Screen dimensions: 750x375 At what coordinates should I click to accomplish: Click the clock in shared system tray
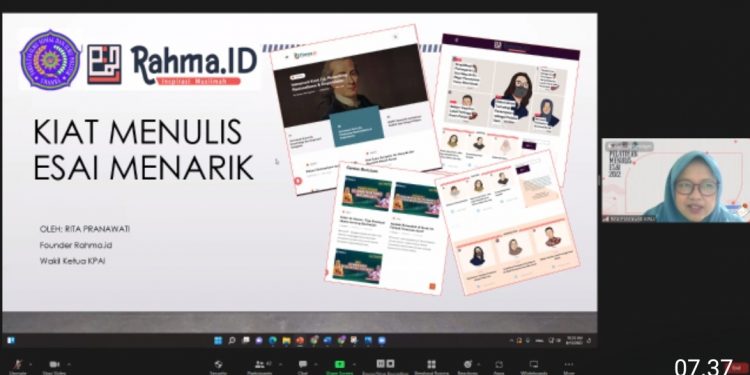[x=574, y=341]
